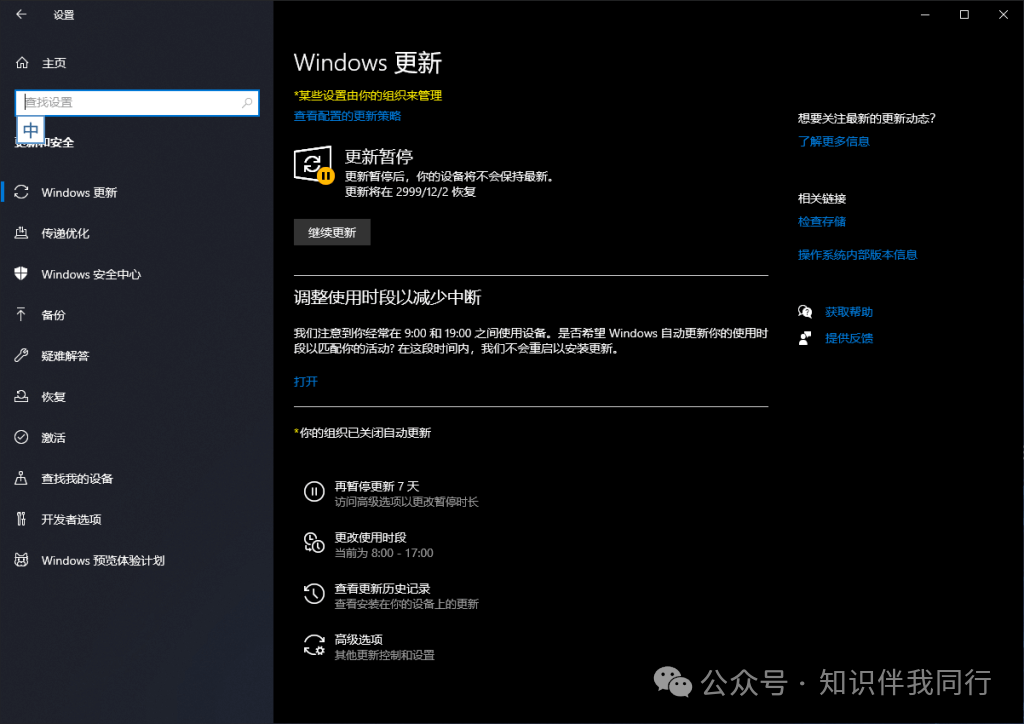
Task: Go to the 恢复 page
Action: 54,397
